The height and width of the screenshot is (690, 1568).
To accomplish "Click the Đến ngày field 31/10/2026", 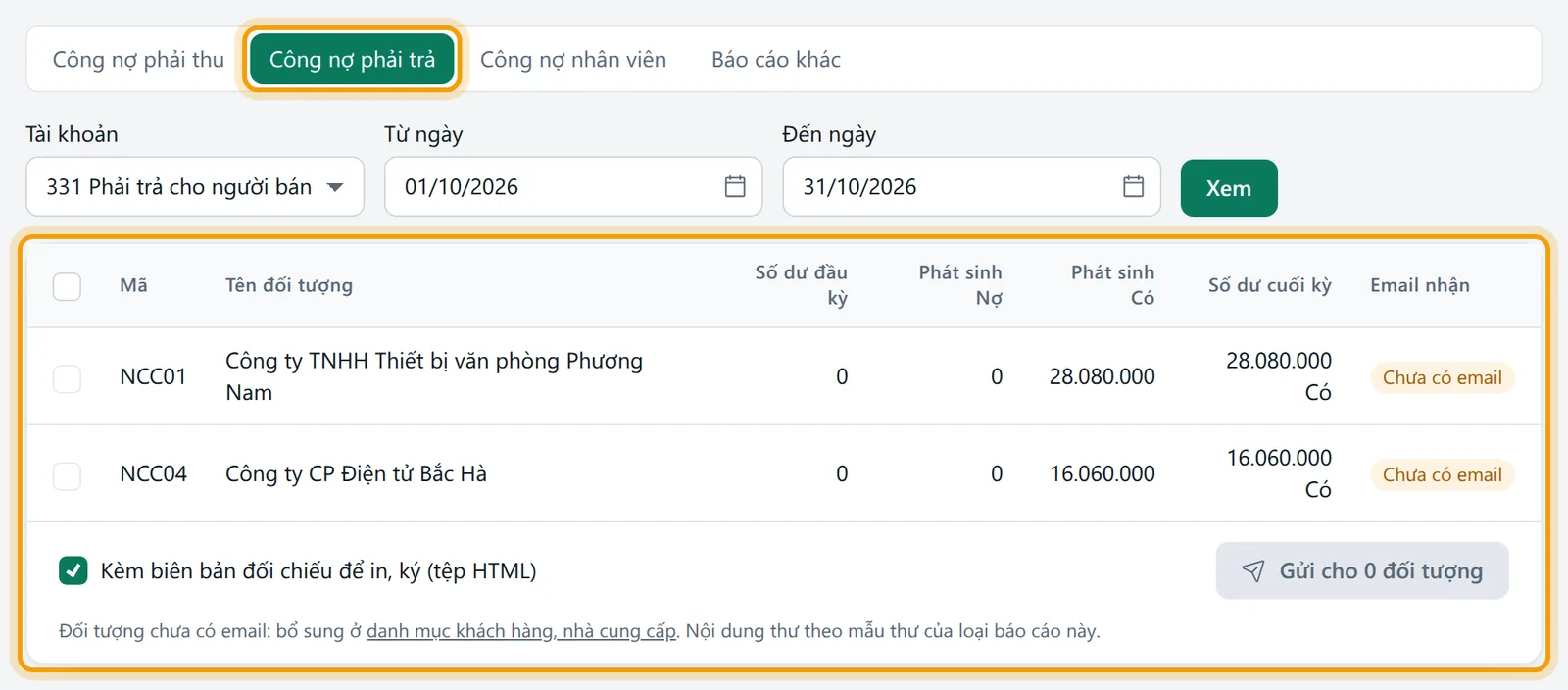I will point(971,186).
